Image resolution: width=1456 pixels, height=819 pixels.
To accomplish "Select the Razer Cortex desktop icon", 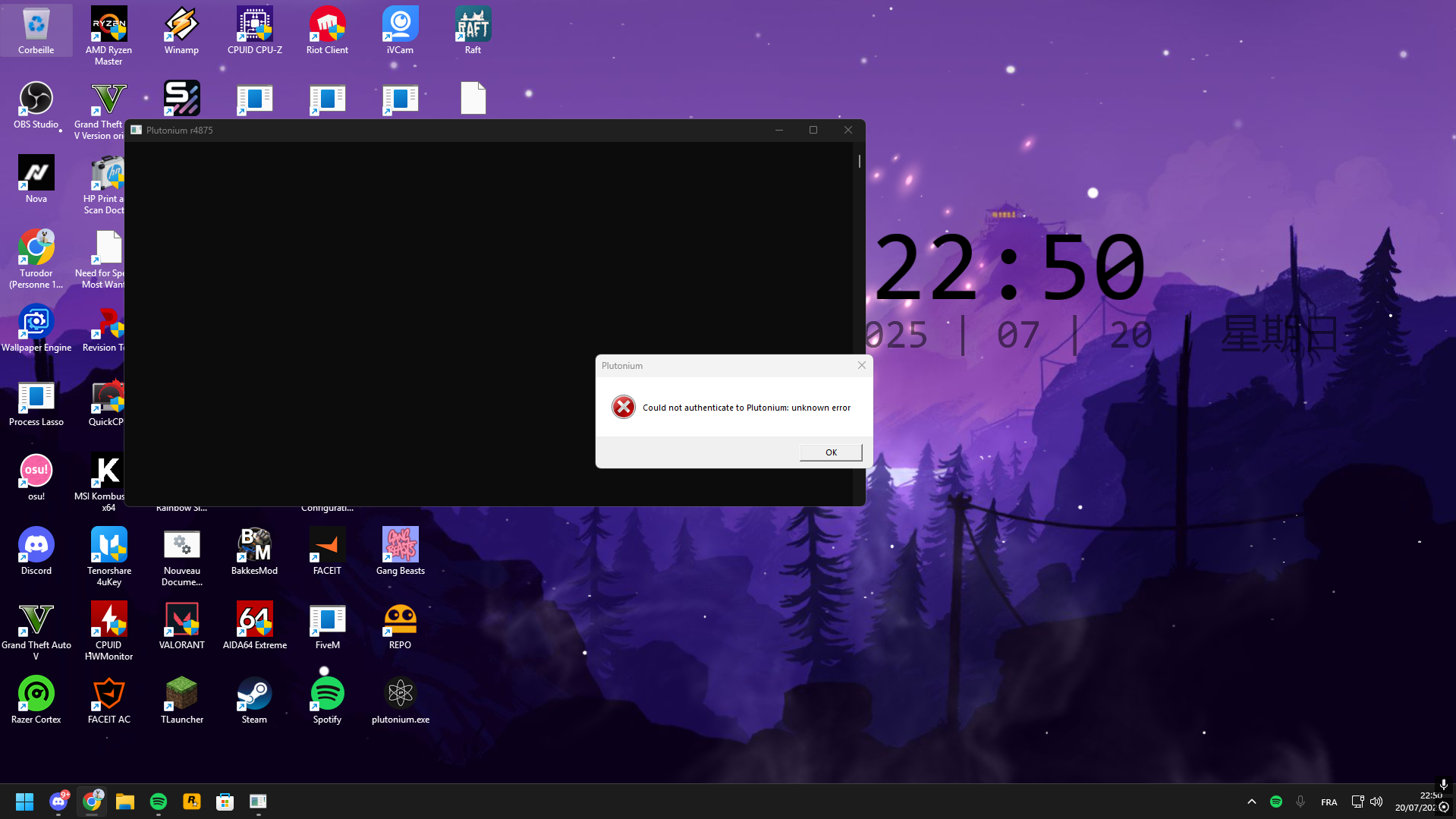I will point(36,701).
